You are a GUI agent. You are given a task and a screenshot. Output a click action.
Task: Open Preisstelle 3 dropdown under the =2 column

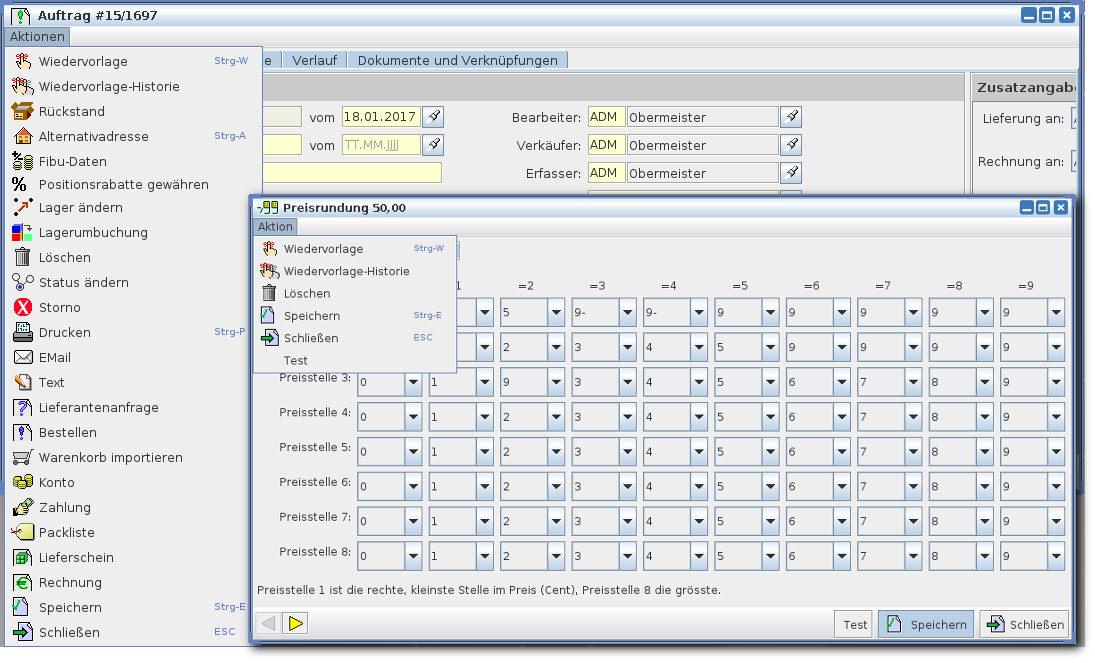point(556,382)
